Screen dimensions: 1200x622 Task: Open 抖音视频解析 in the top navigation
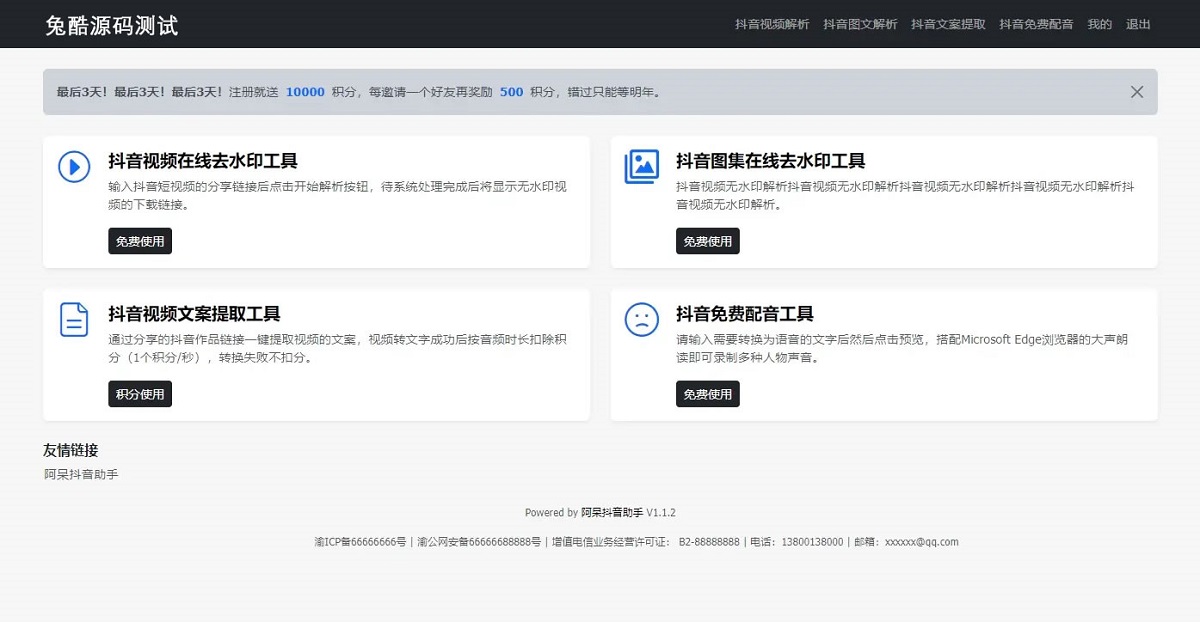(x=772, y=24)
